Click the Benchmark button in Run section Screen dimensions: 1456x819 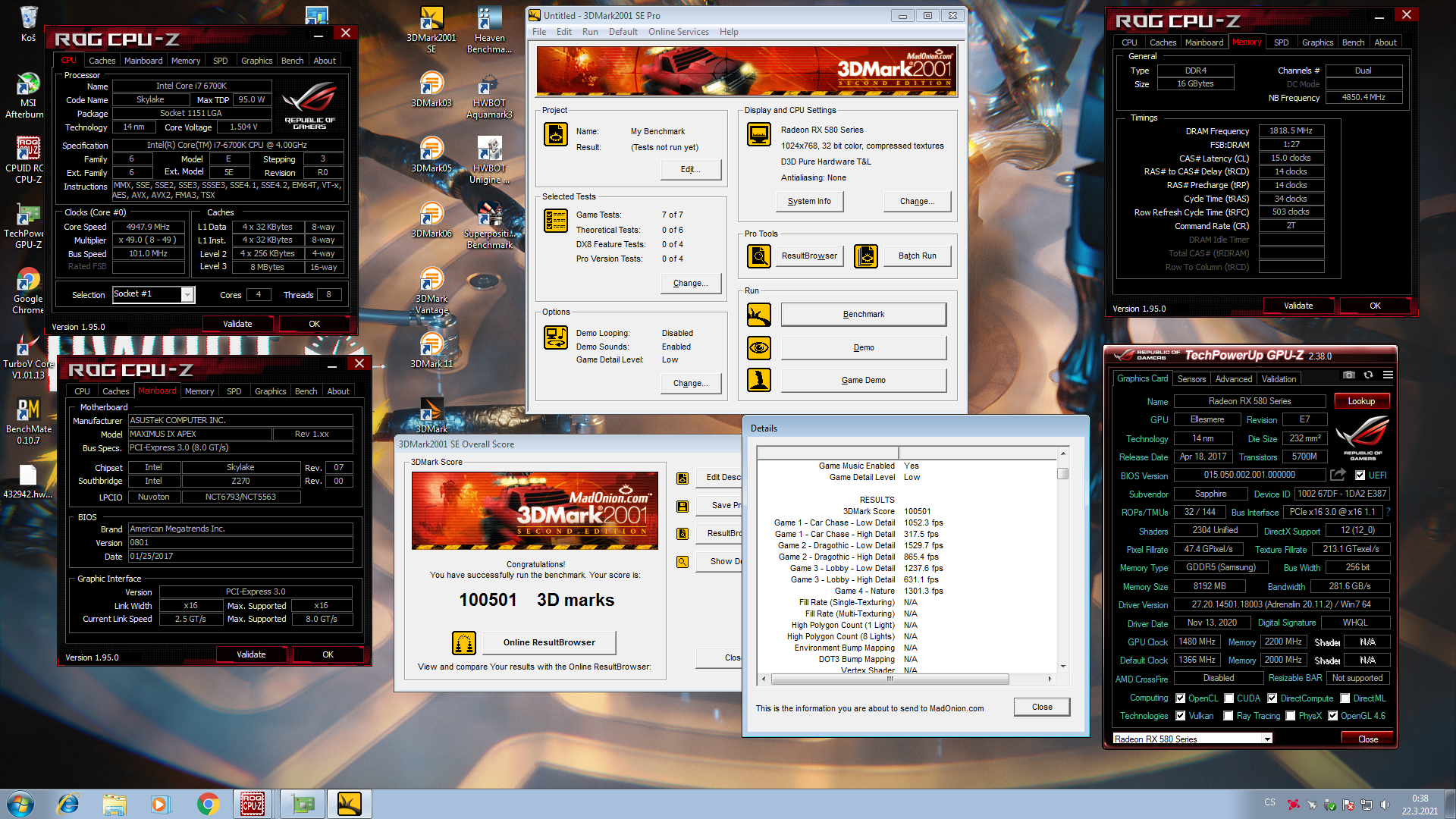[864, 314]
